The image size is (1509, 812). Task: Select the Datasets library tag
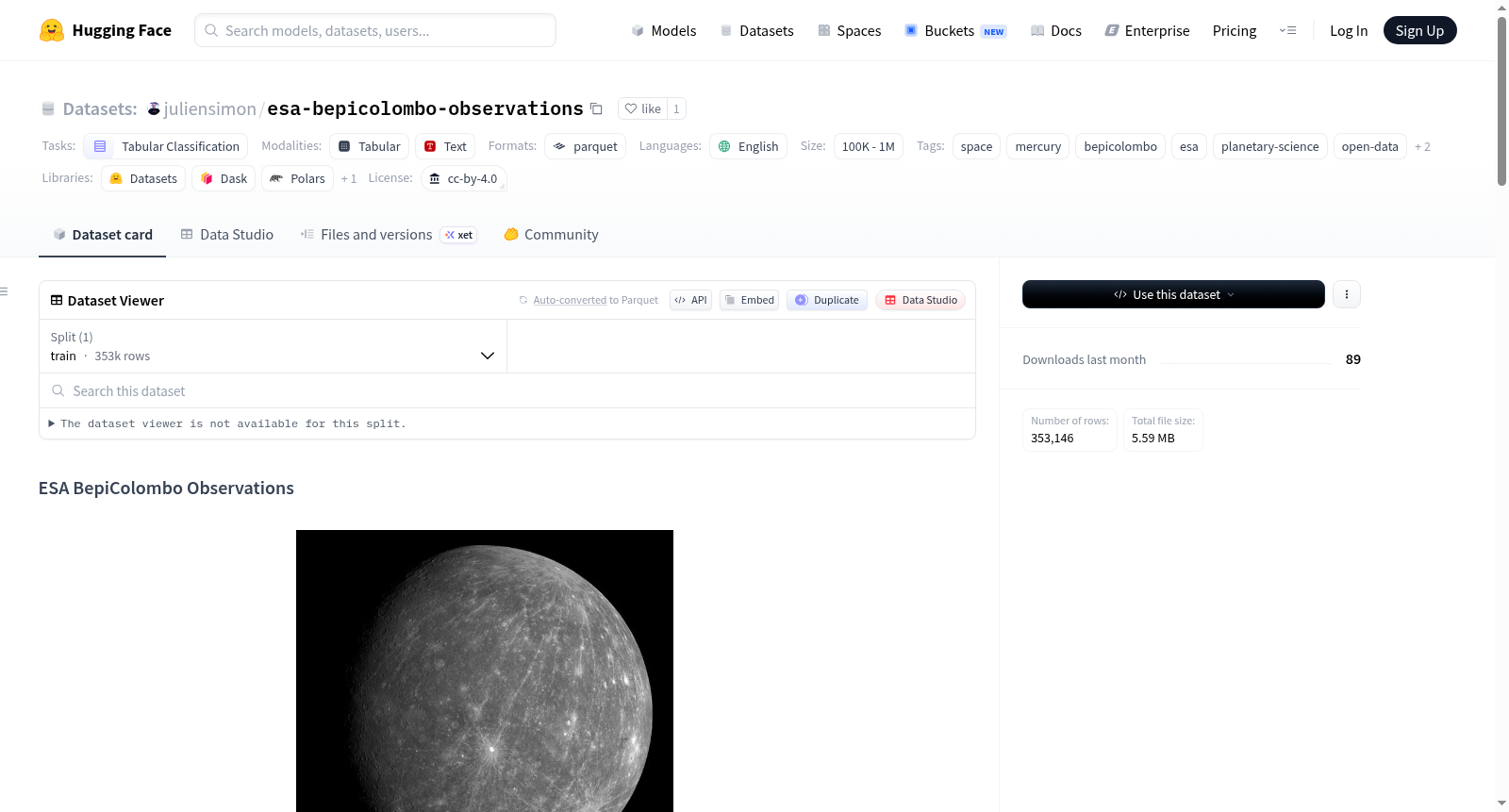coord(143,178)
